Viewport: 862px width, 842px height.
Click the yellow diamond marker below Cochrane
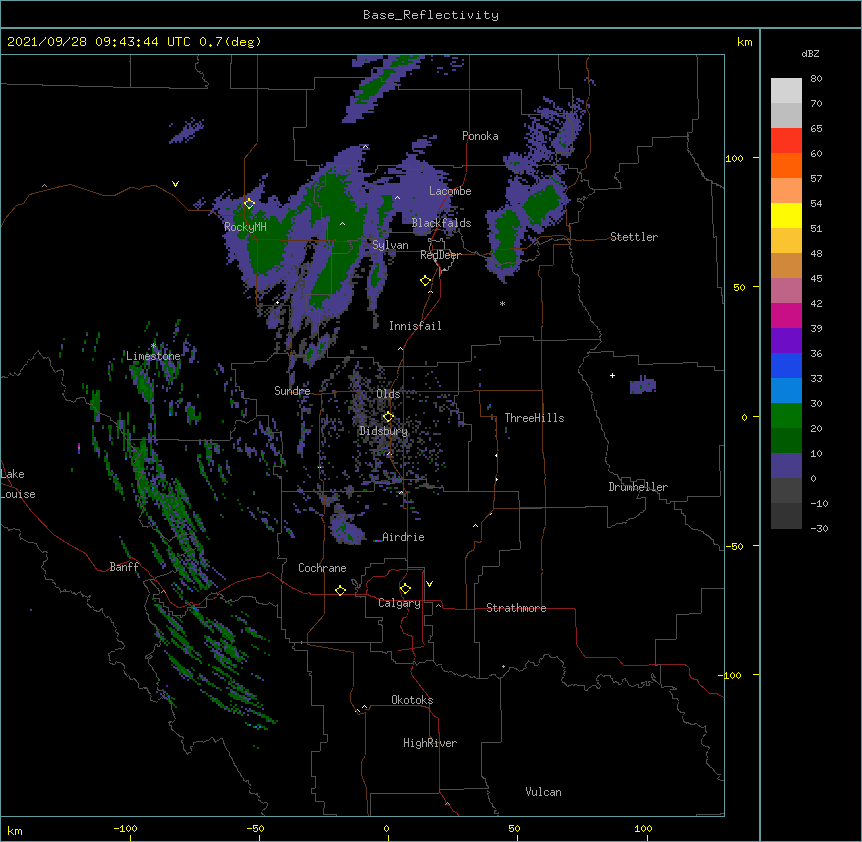(340, 590)
